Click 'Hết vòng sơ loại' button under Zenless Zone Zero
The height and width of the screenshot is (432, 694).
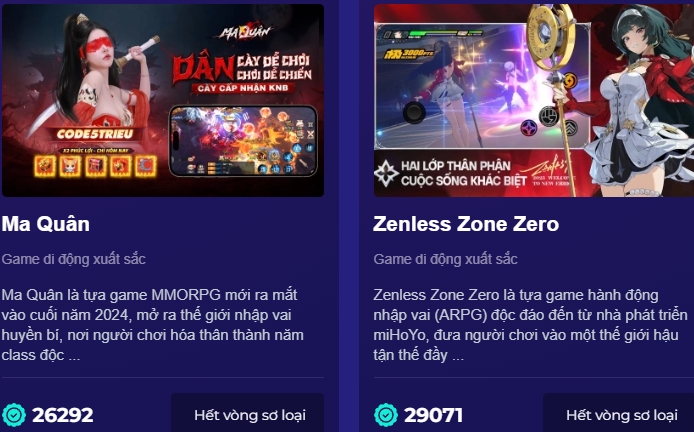620,415
